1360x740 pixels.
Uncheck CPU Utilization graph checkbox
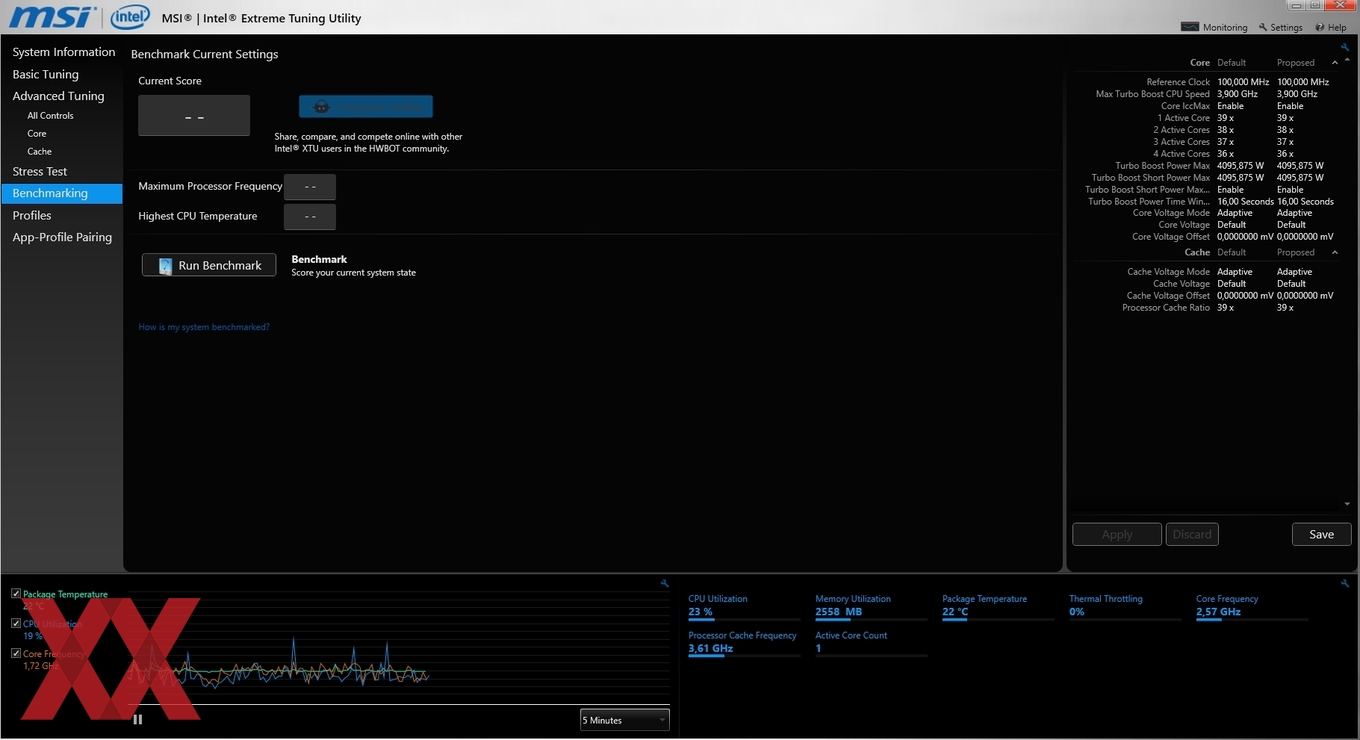[x=16, y=623]
